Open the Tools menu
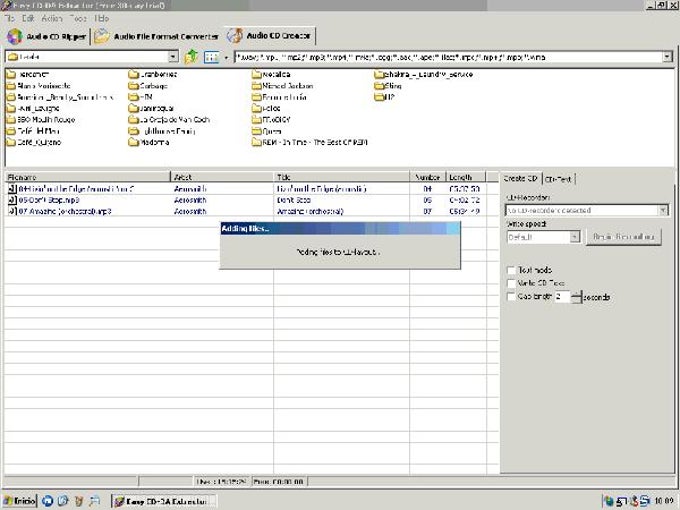Screen dimensions: 680x510 tap(78, 18)
